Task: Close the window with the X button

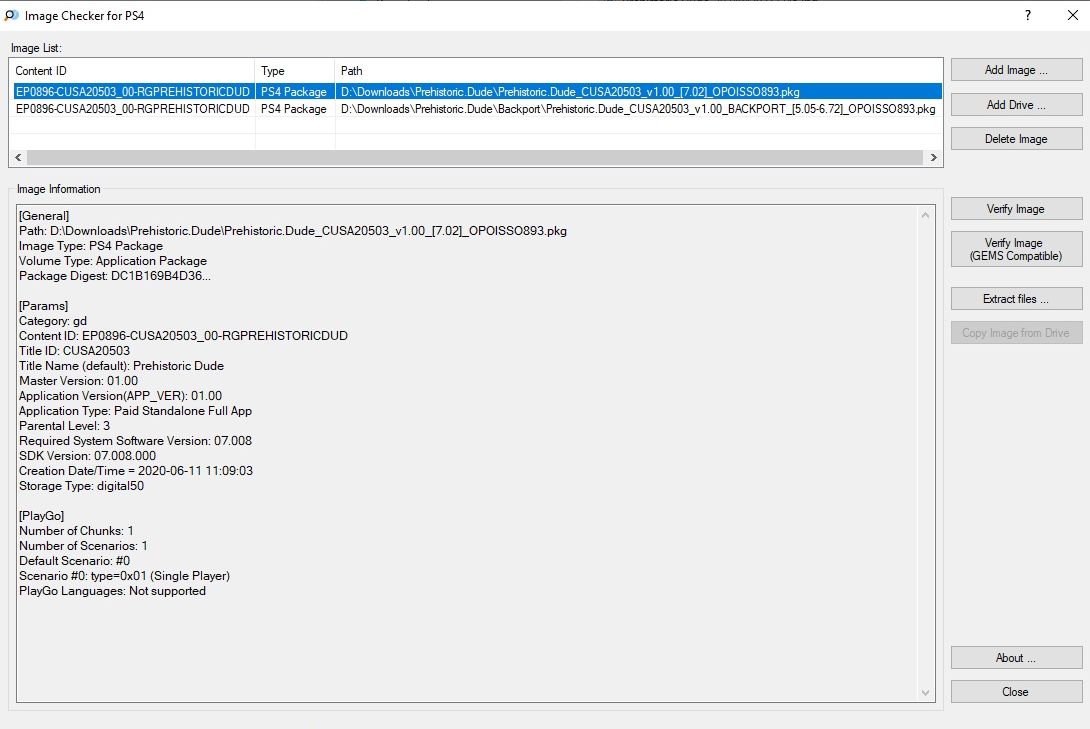Action: (1073, 15)
